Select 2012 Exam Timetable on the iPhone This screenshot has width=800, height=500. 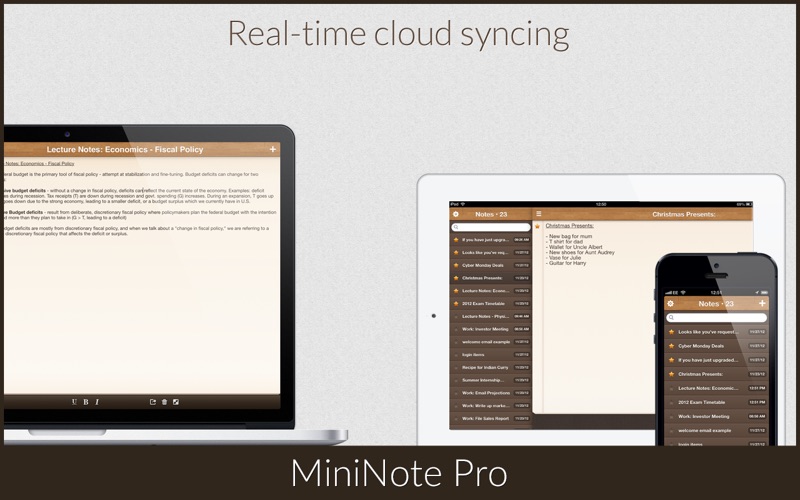(x=716, y=403)
